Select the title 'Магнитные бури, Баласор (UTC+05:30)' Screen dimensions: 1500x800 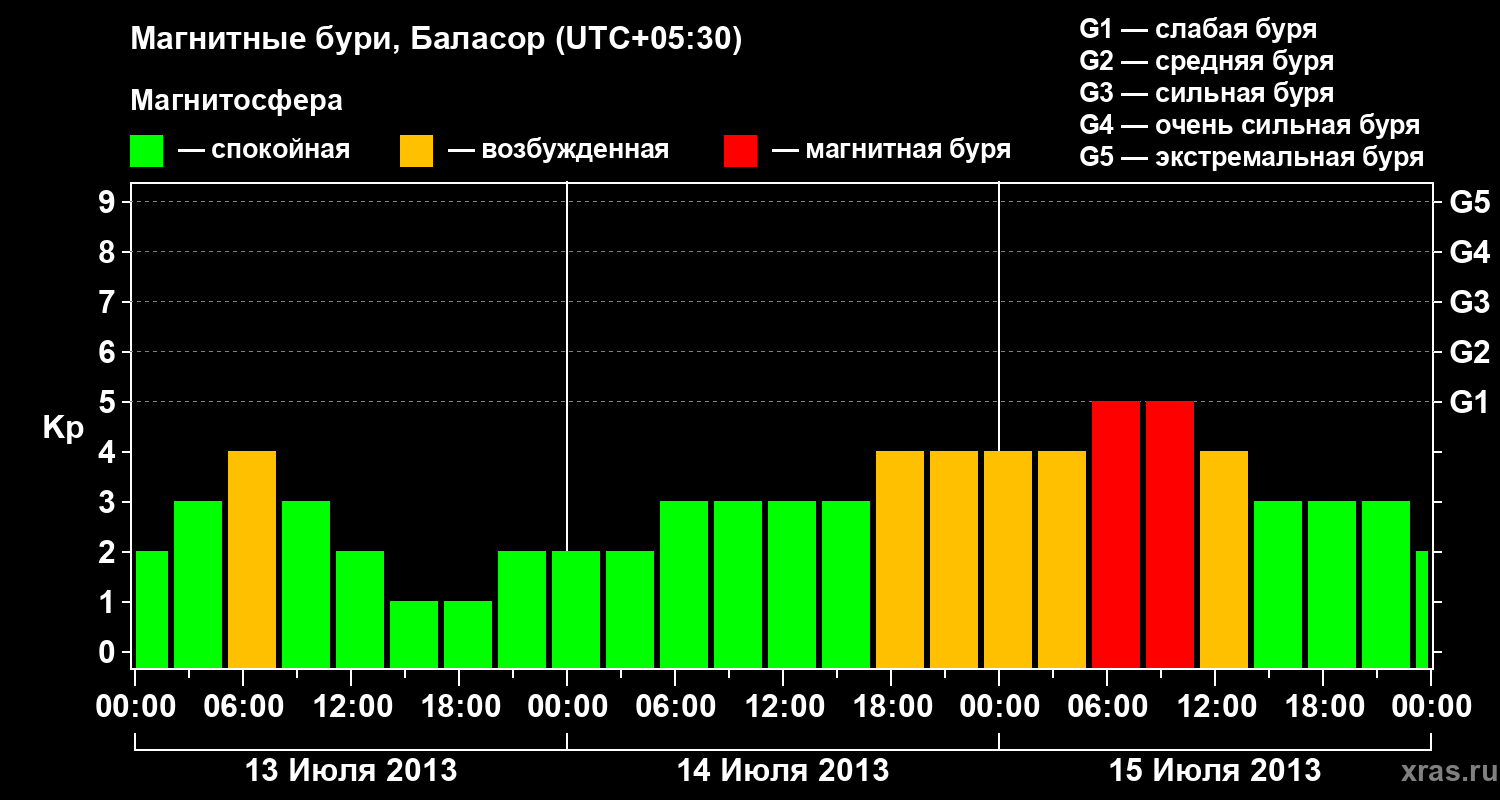[437, 40]
